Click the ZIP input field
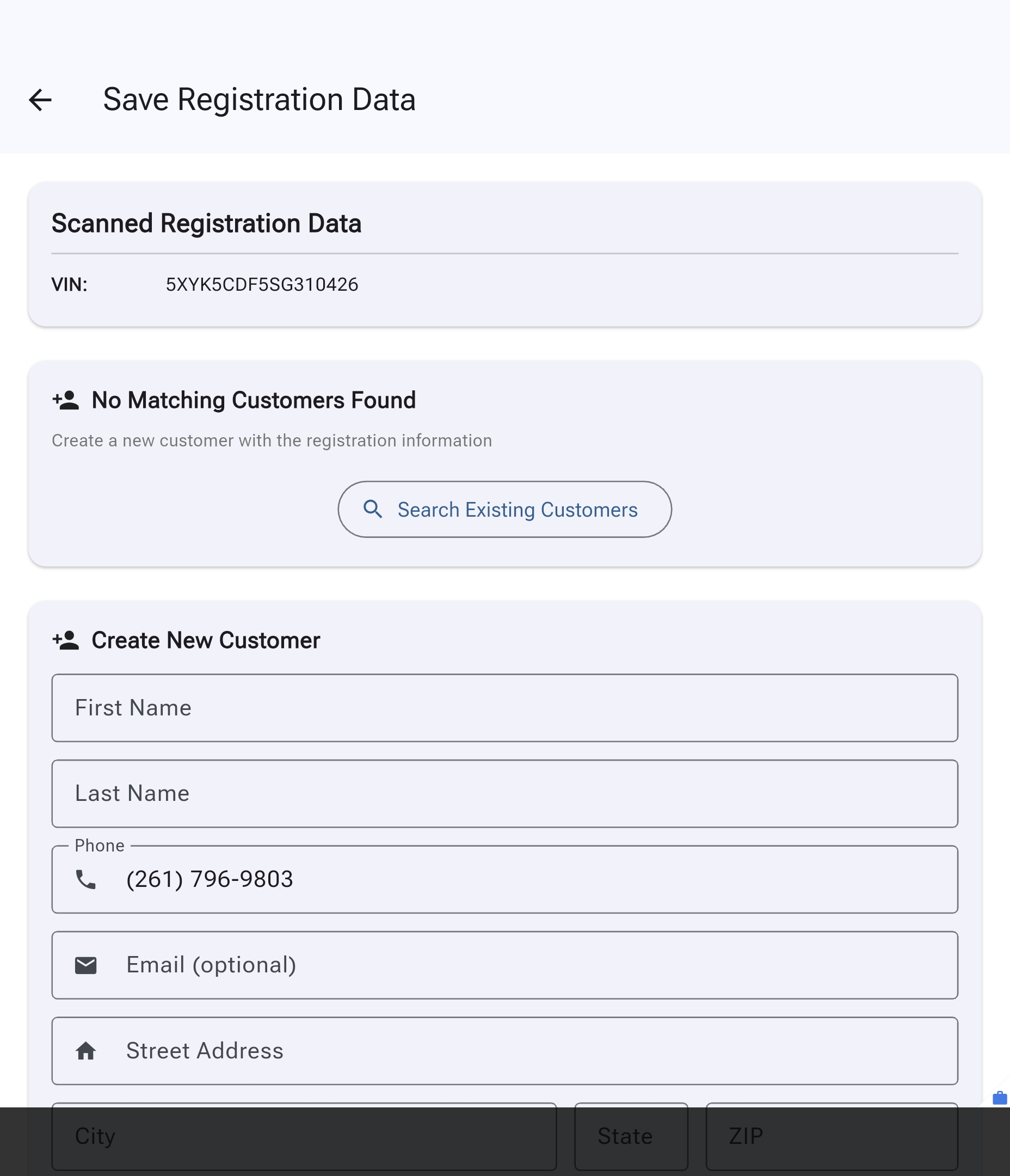 [832, 1136]
